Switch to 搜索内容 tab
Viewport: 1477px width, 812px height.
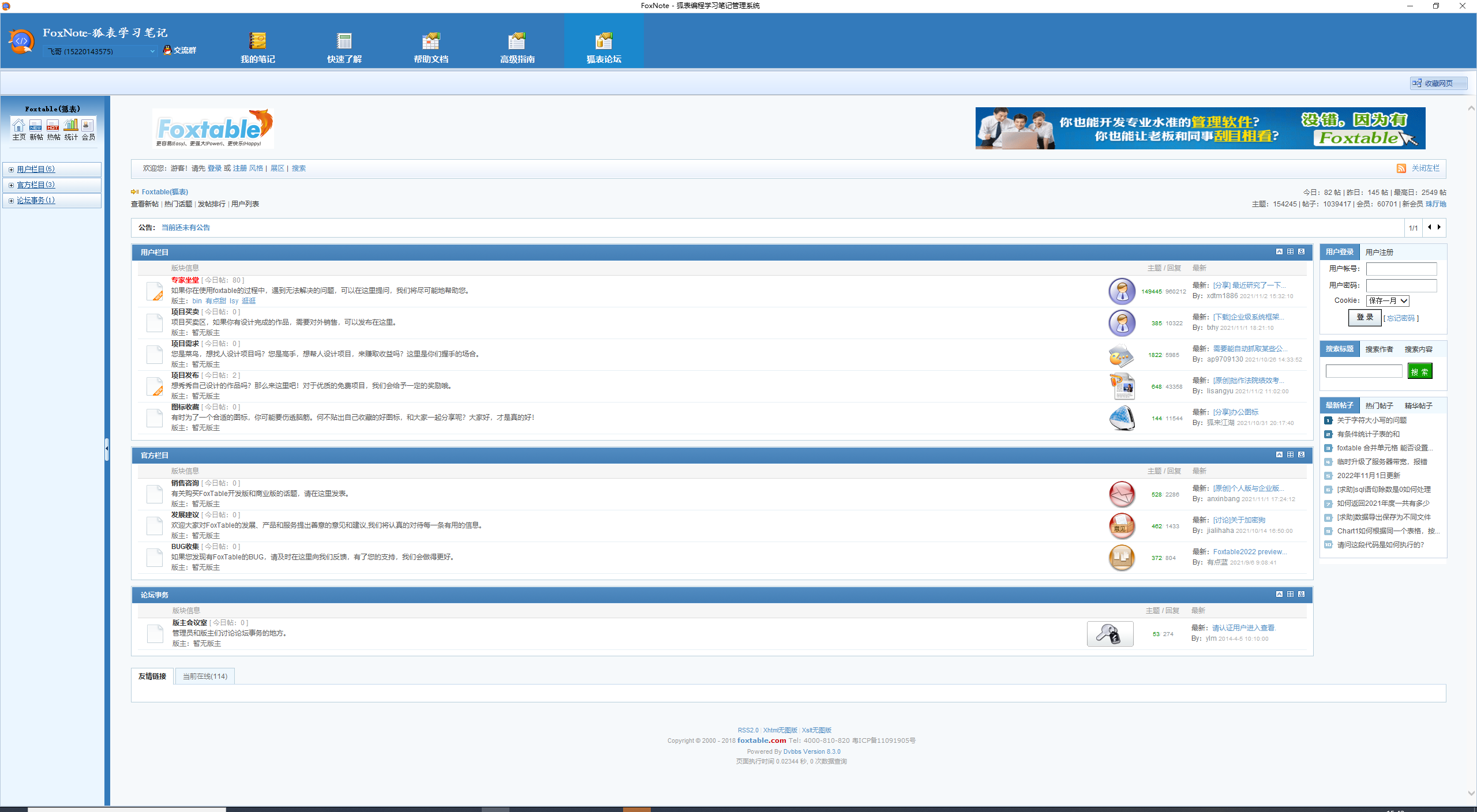pos(1418,349)
